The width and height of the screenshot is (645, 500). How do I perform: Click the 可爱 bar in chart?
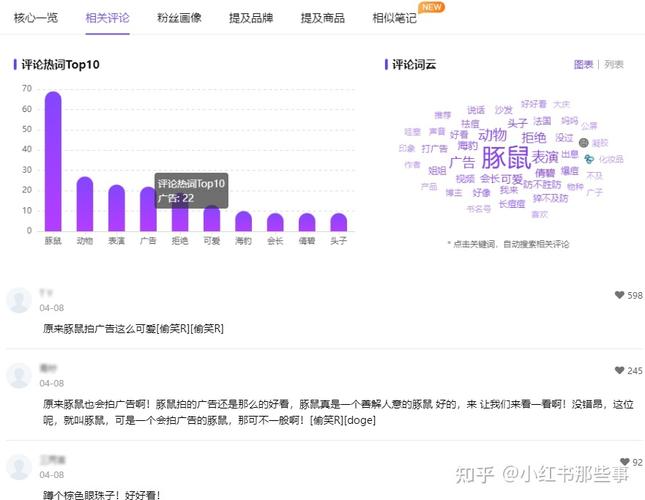[x=212, y=218]
